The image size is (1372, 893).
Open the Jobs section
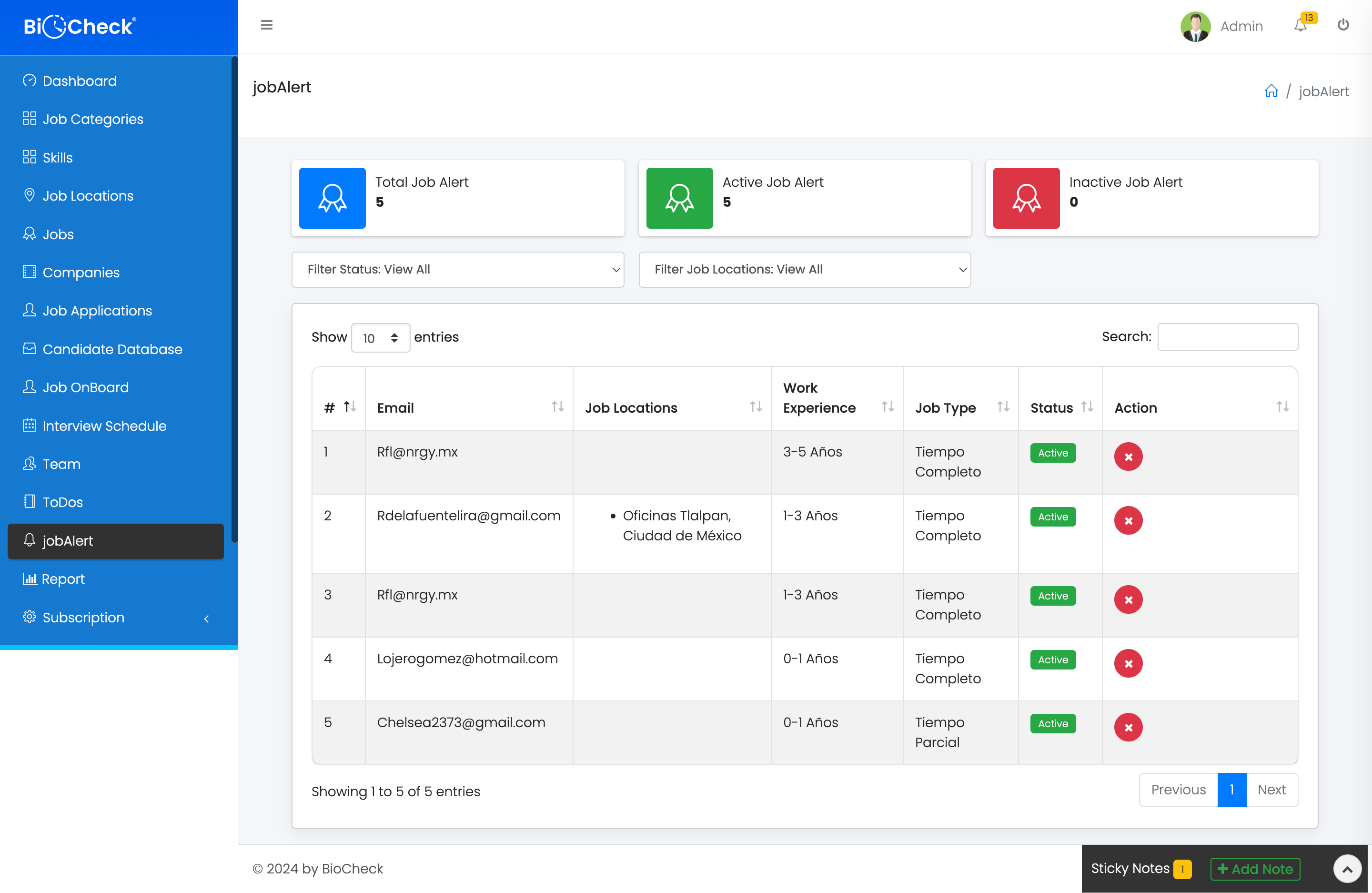coord(115,234)
